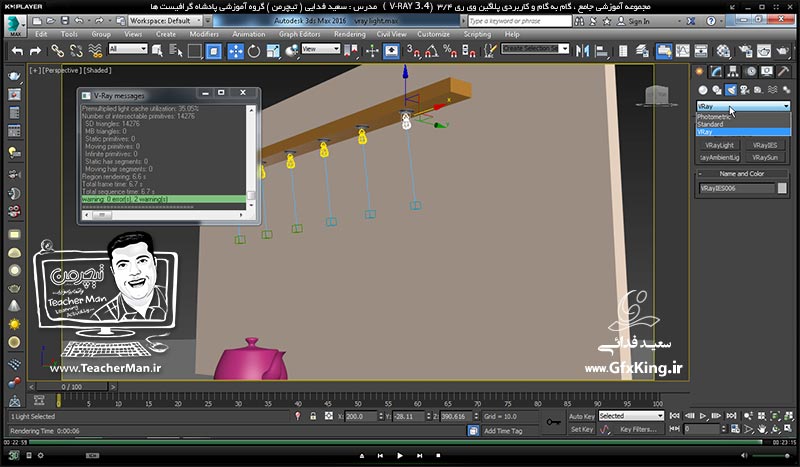Open the Edit menu

pos(41,34)
